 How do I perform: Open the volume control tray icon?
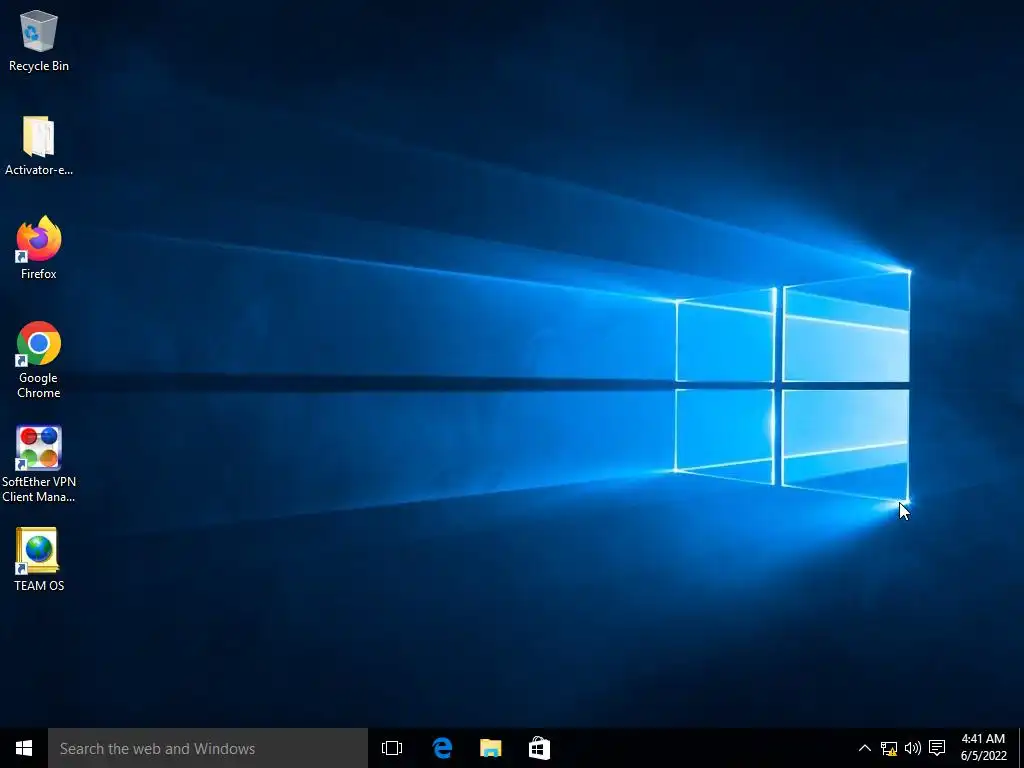click(912, 748)
